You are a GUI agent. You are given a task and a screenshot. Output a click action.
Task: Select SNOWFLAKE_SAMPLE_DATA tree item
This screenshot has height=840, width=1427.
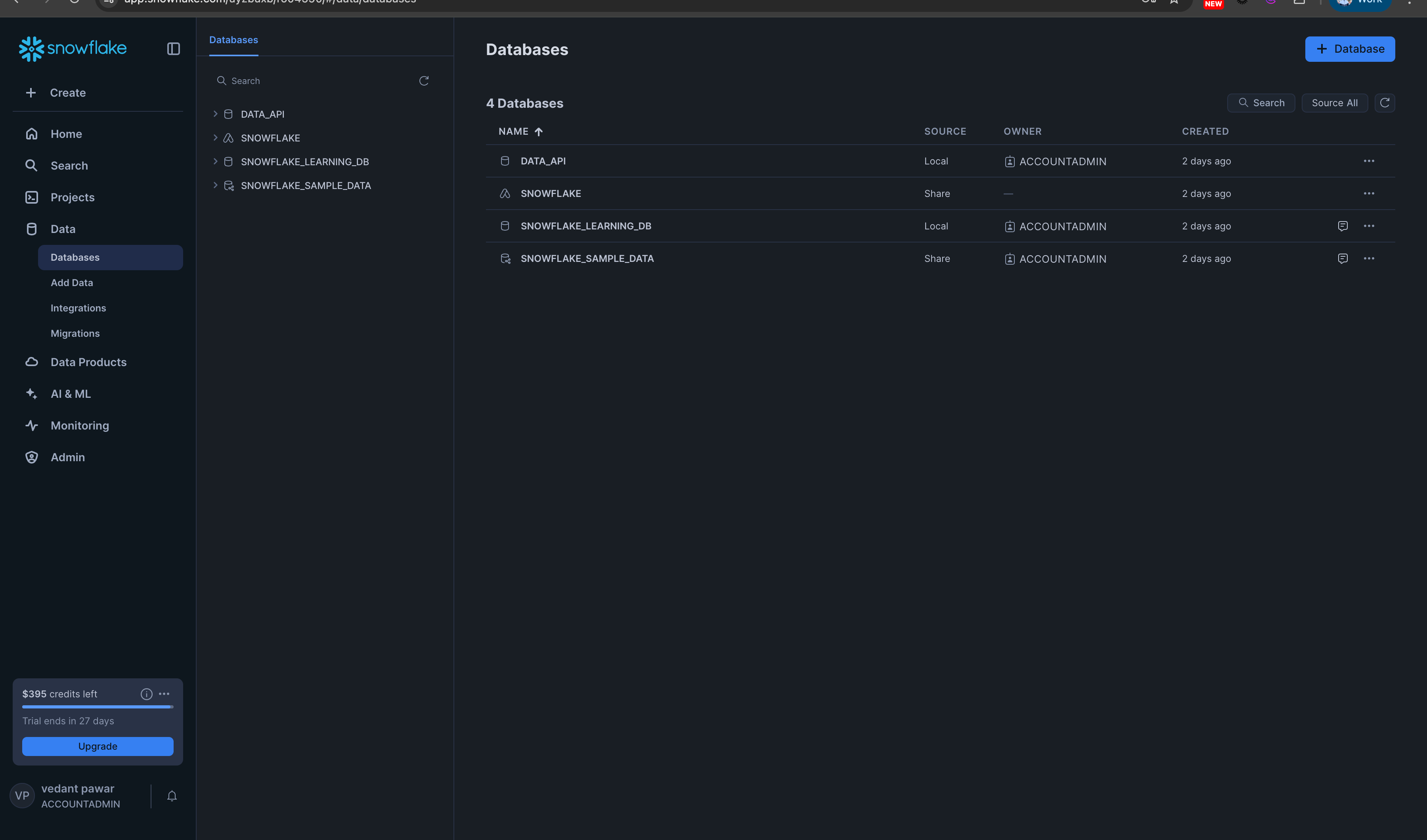(306, 186)
